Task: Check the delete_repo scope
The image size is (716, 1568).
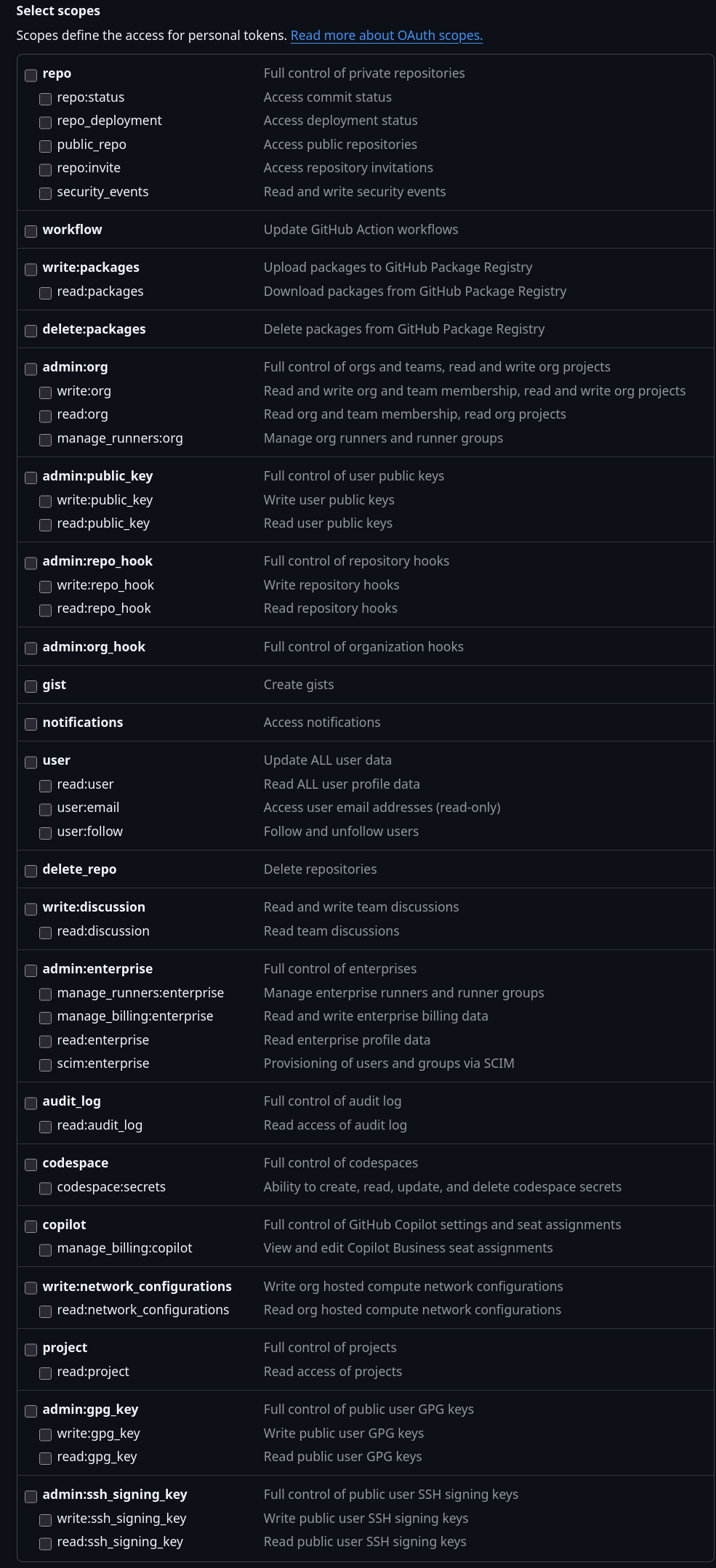Action: [x=31, y=871]
